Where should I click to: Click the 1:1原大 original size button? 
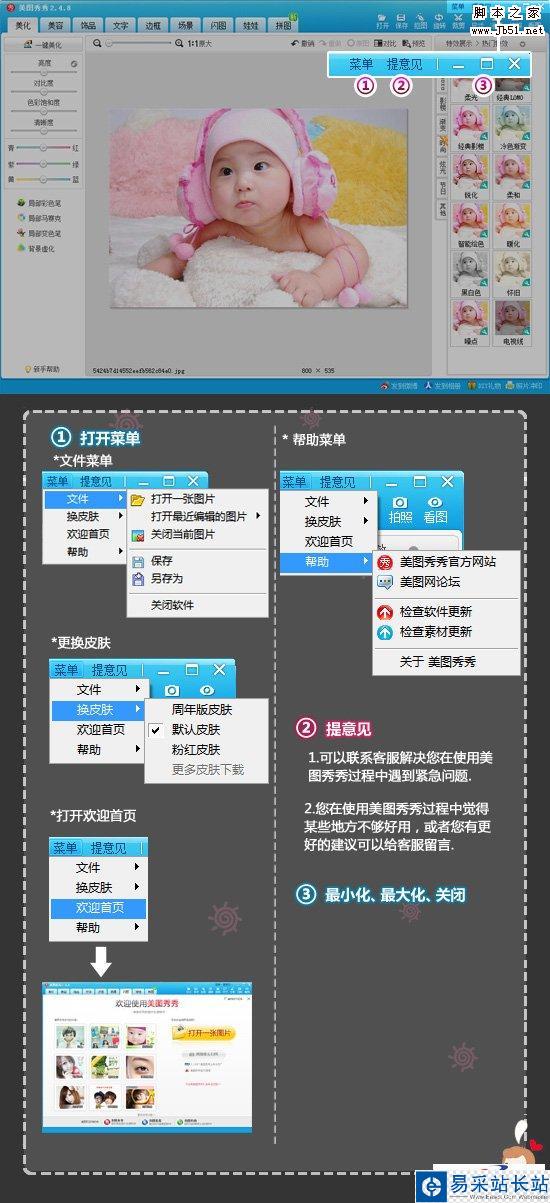pyautogui.click(x=199, y=44)
